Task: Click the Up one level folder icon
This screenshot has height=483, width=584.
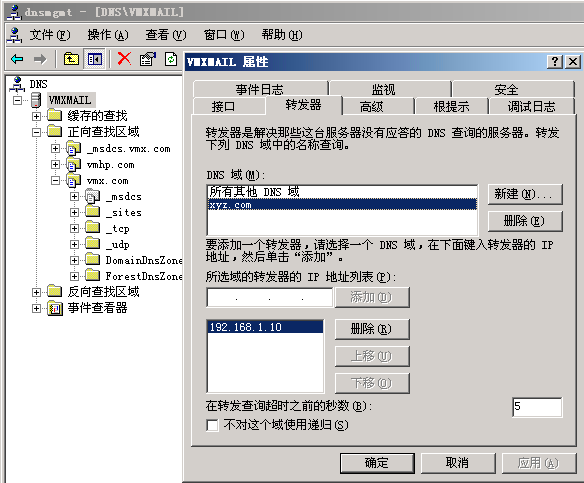Action: [x=71, y=59]
